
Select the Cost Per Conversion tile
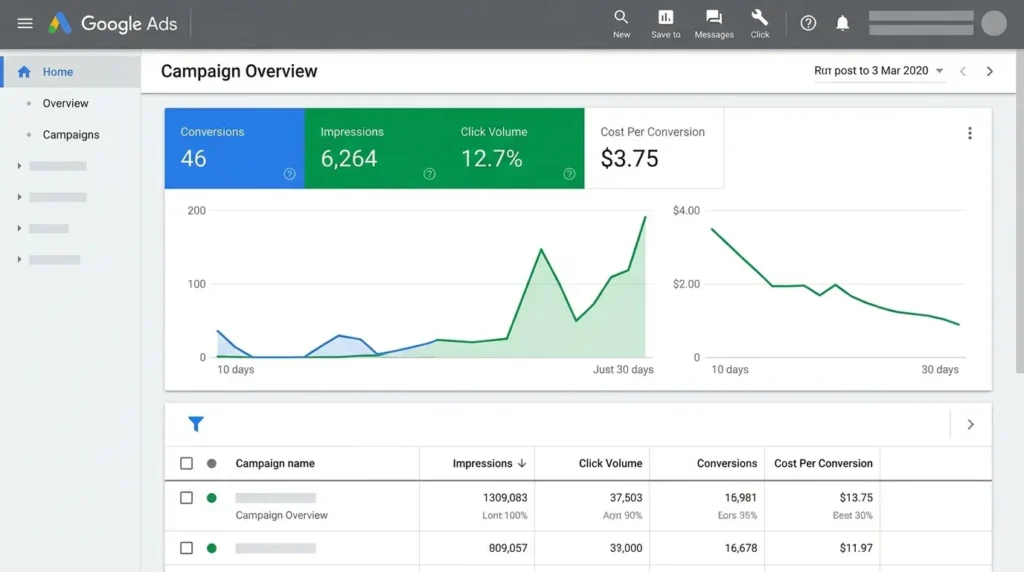click(x=654, y=148)
